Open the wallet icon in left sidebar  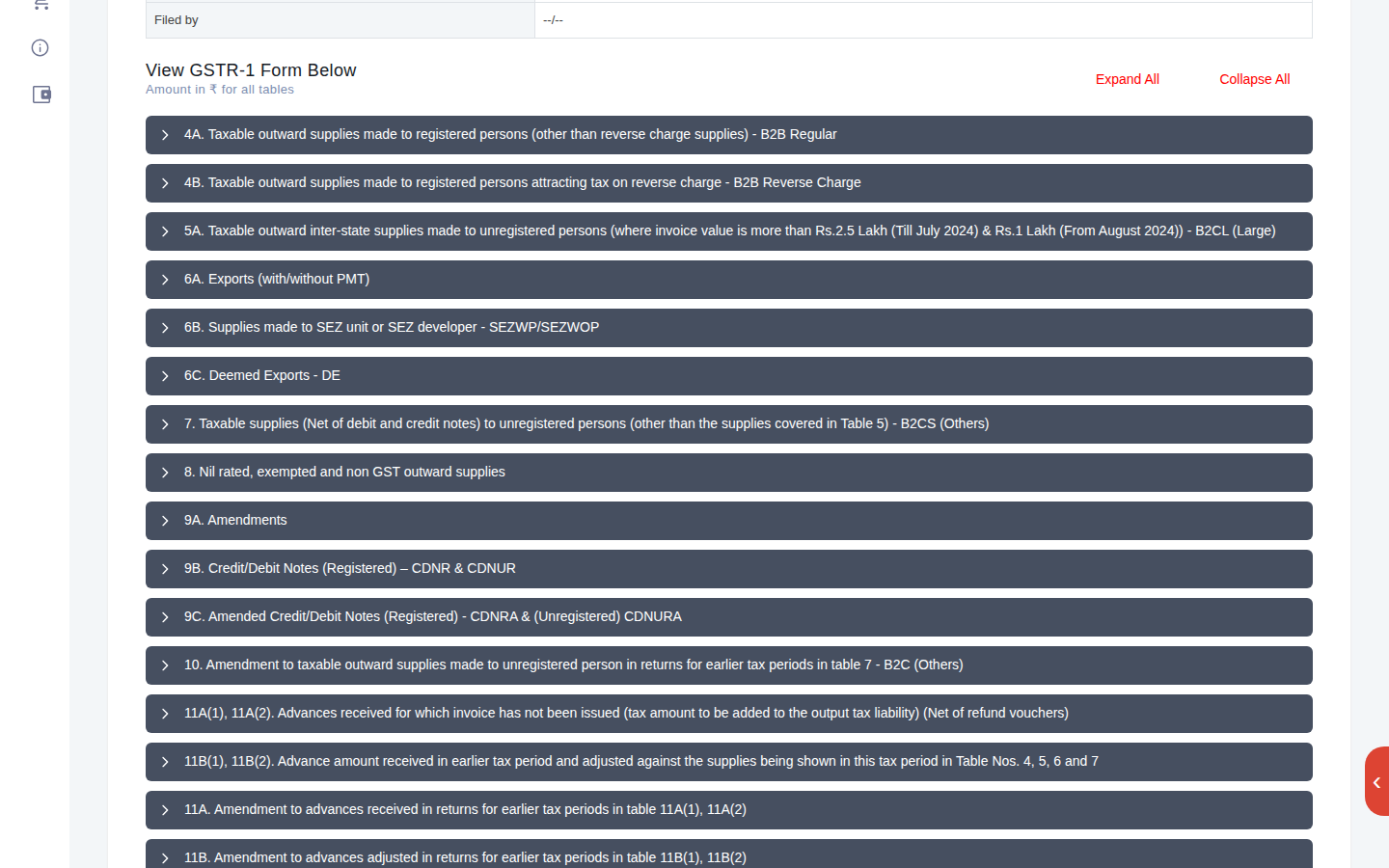coord(41,95)
